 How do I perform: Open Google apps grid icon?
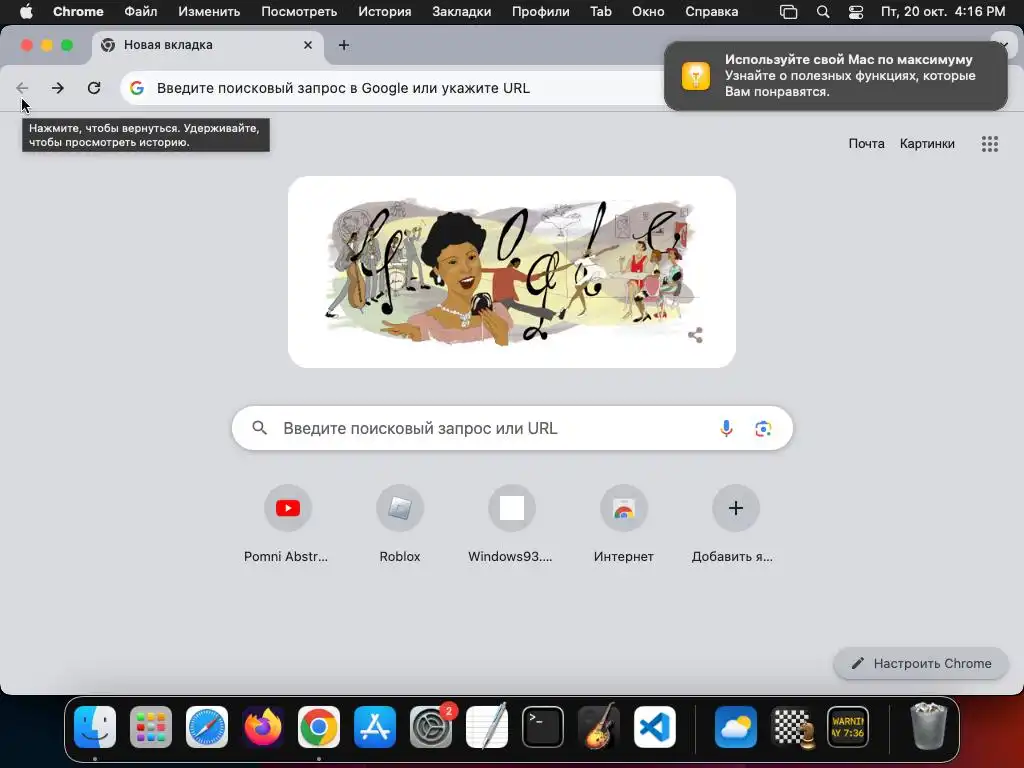coord(990,144)
